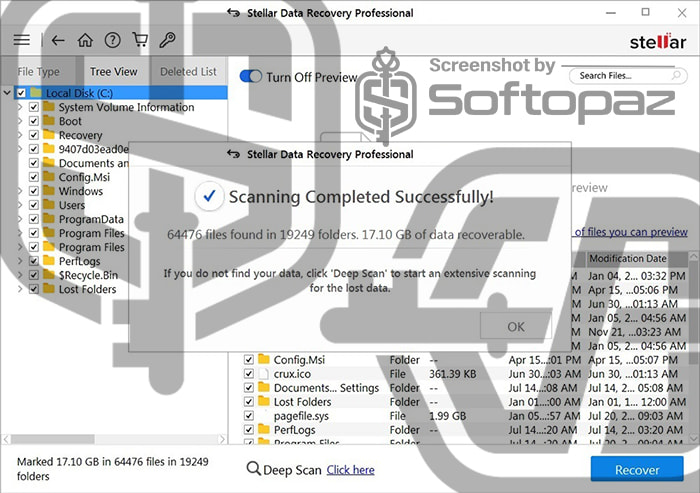Uncheck the crux.ico checkbox in list
The height and width of the screenshot is (493, 700).
tap(249, 373)
